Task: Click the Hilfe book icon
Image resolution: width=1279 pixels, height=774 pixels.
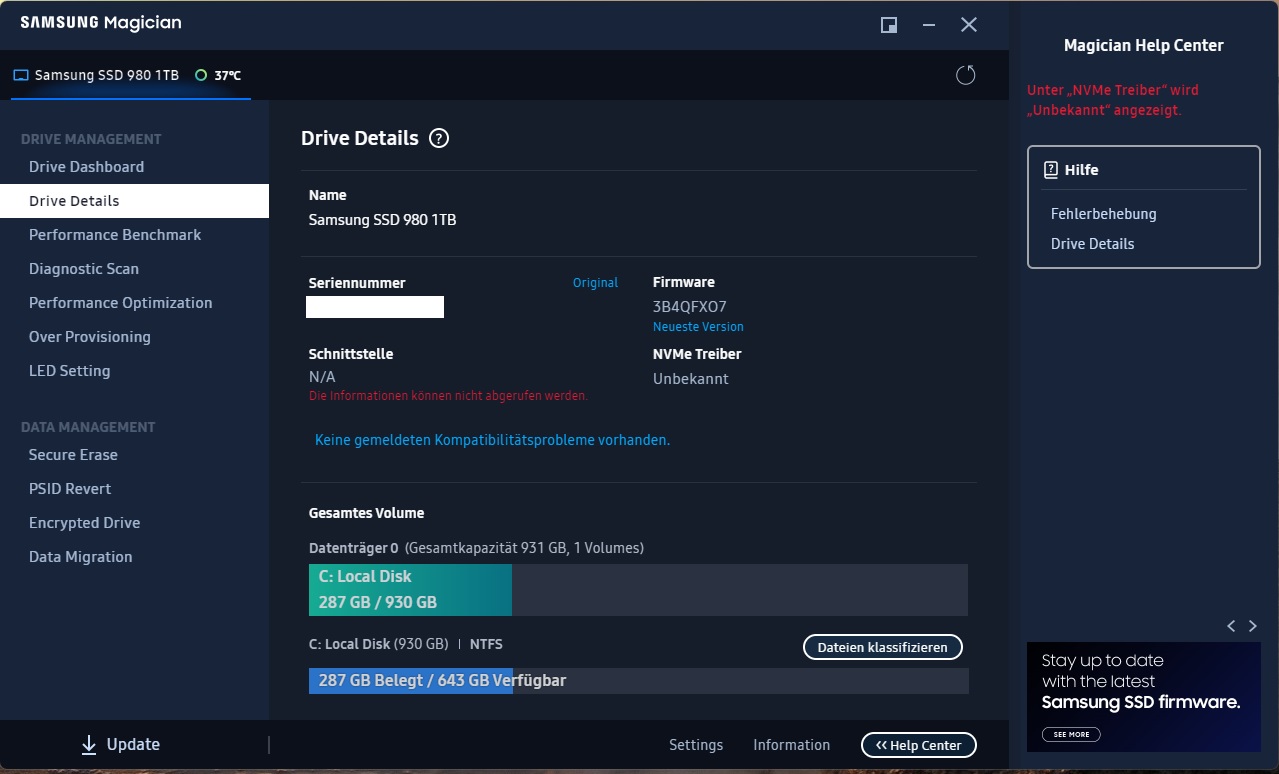Action: [x=1051, y=170]
